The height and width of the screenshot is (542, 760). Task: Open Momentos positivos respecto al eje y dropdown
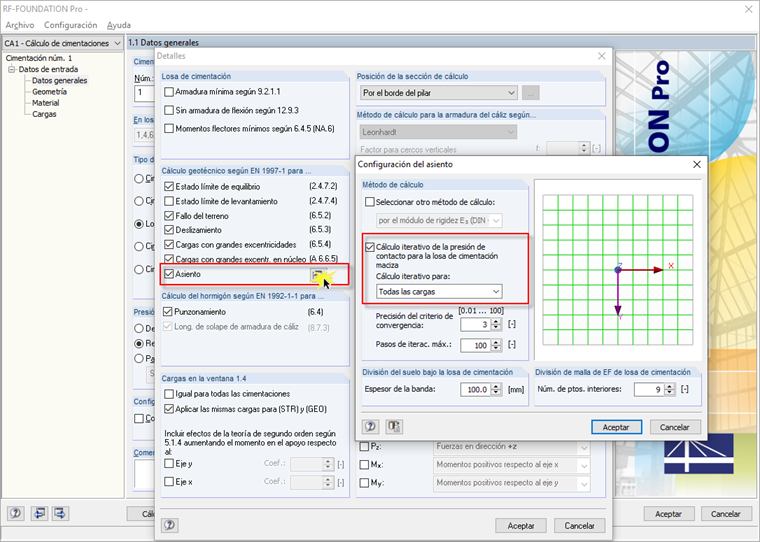(511, 483)
